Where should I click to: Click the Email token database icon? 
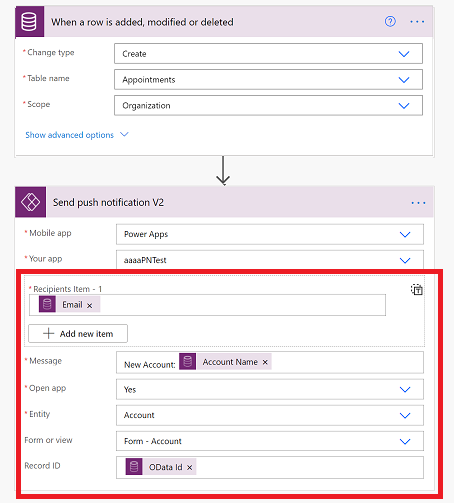47,304
